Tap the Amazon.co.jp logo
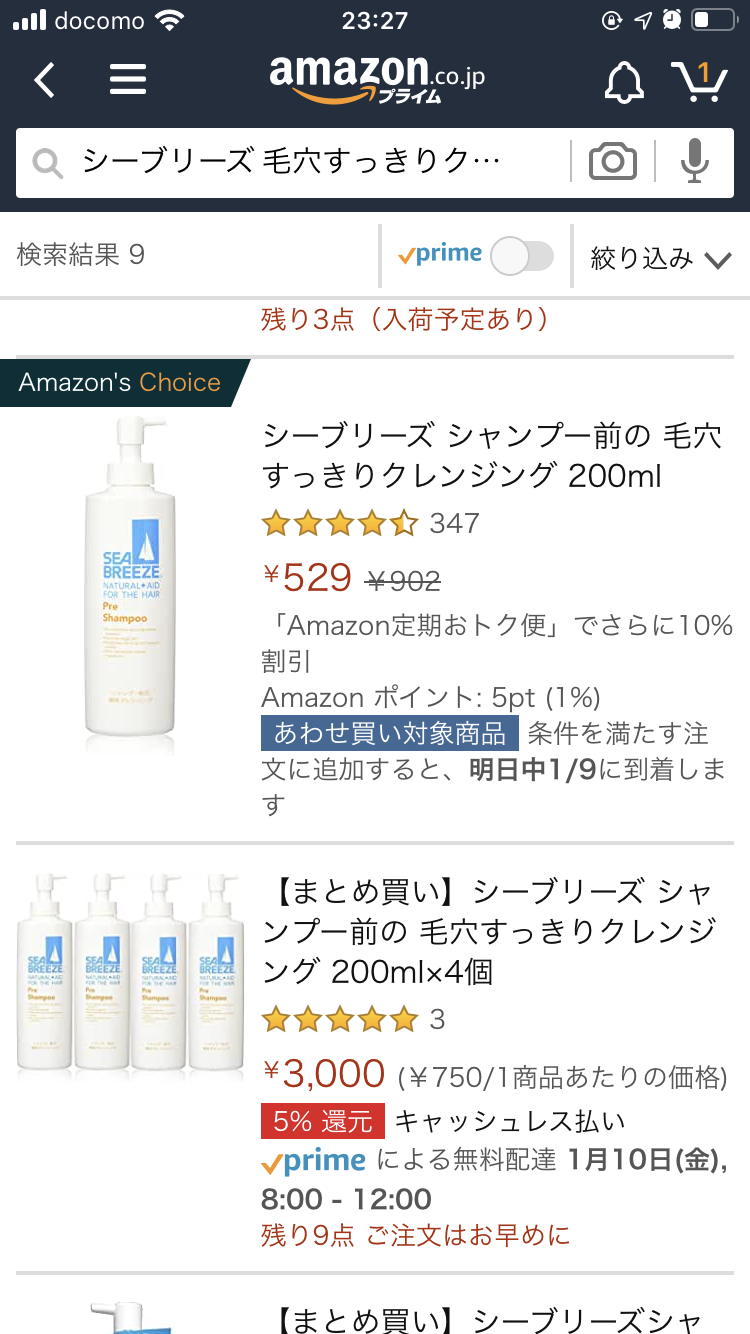 [x=377, y=78]
